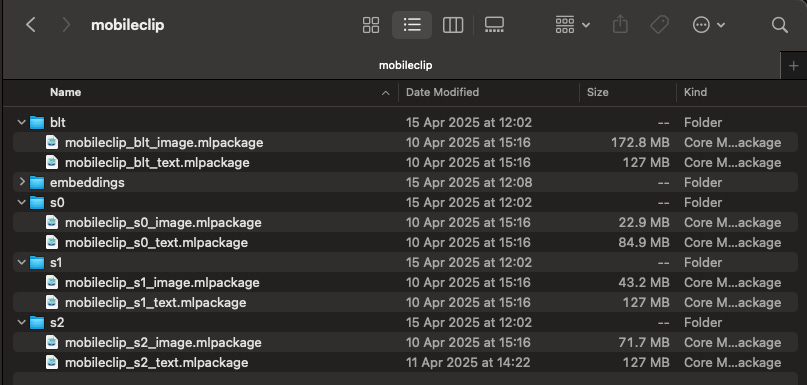Click the 22.9 MB size value

[644, 222]
